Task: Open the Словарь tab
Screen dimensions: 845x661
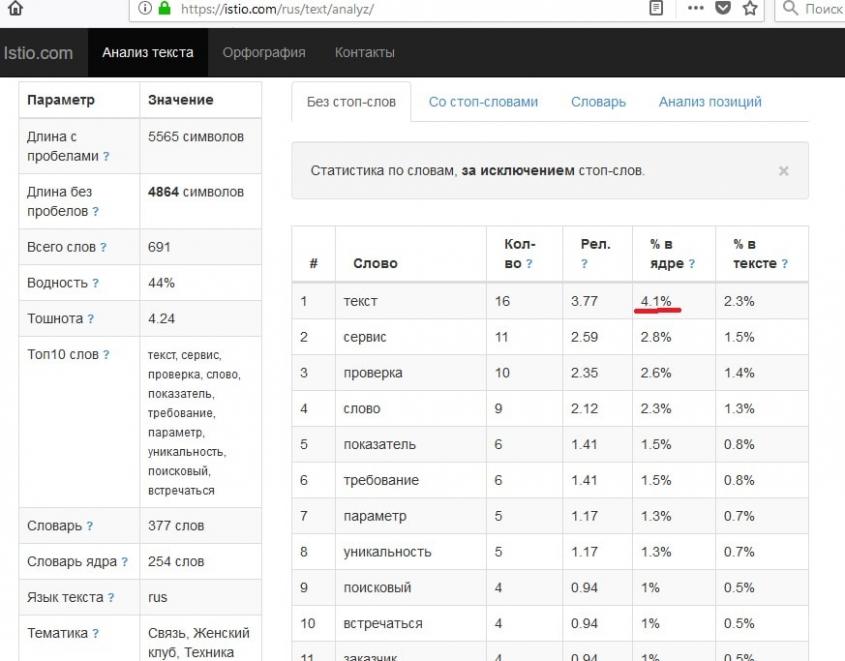Action: pyautogui.click(x=598, y=102)
